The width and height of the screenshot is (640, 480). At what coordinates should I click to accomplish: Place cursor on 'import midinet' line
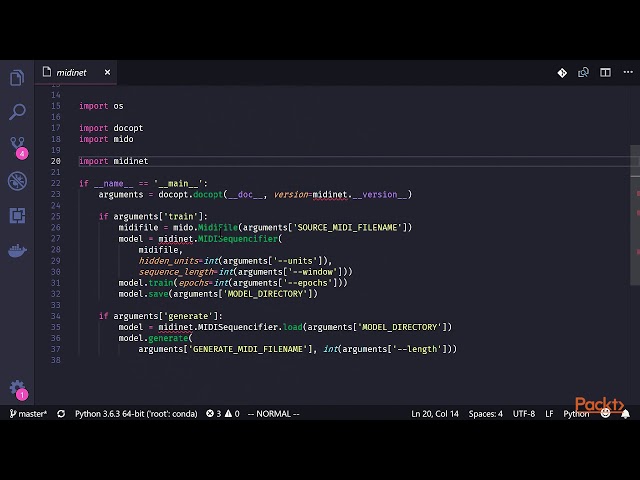[113, 161]
